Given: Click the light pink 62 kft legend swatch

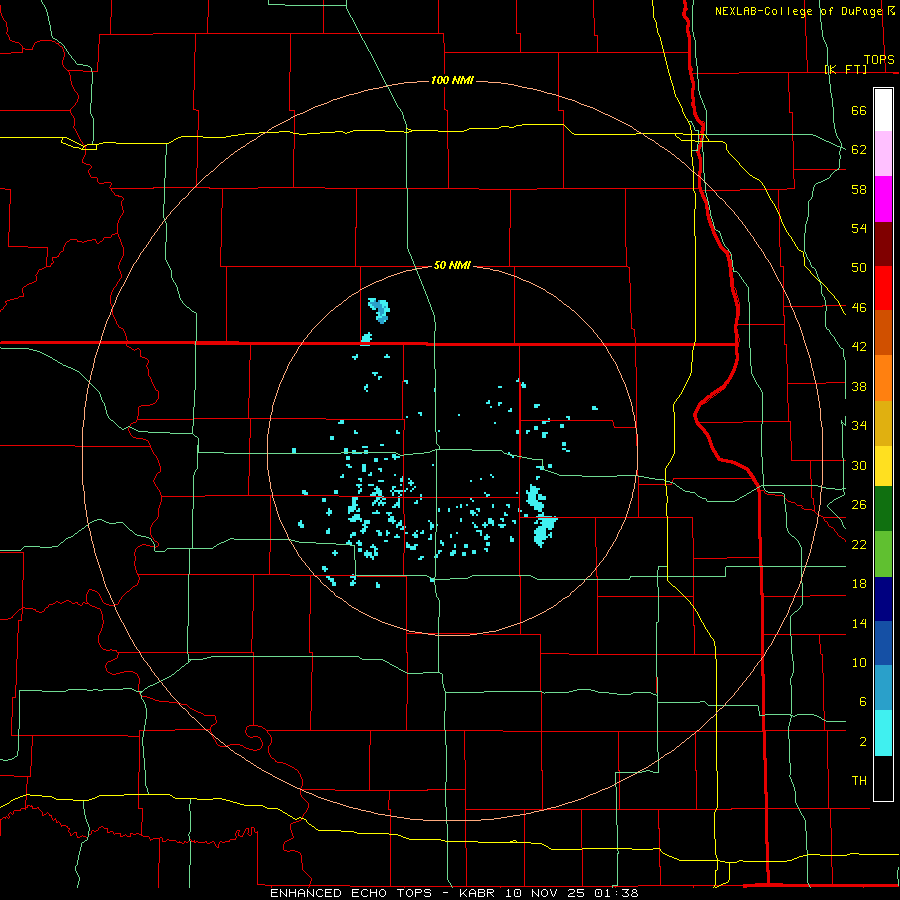Looking at the screenshot, I should coord(883,154).
